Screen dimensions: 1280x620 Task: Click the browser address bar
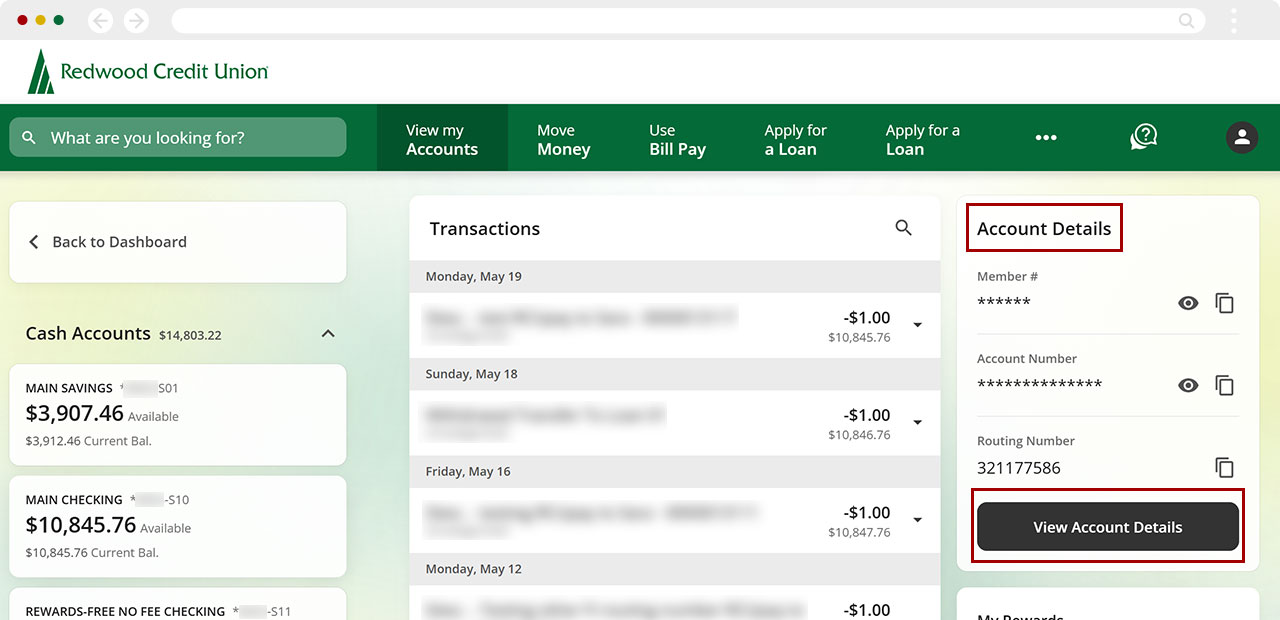688,20
